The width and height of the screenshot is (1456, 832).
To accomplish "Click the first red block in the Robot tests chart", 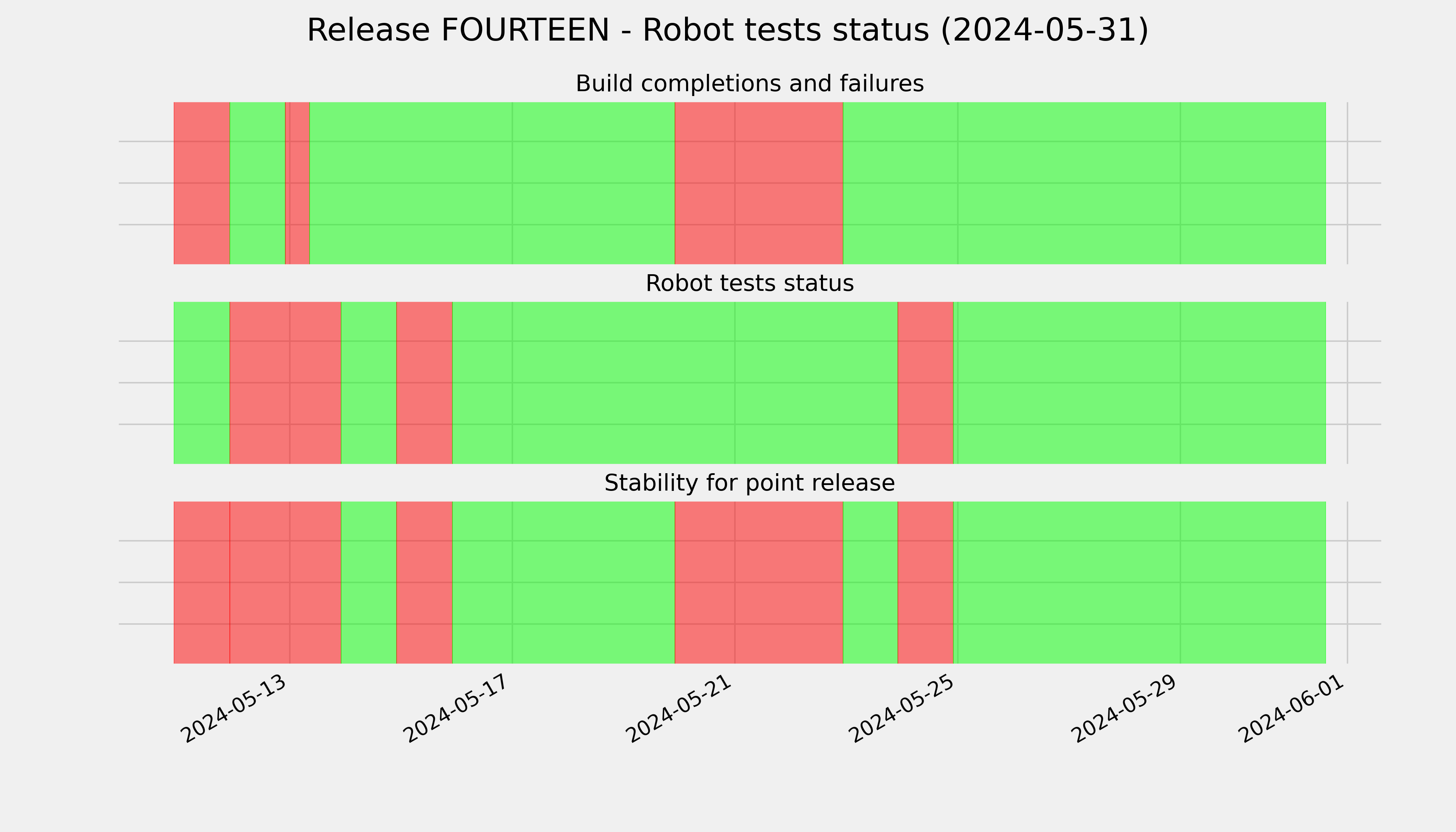I will [x=285, y=383].
